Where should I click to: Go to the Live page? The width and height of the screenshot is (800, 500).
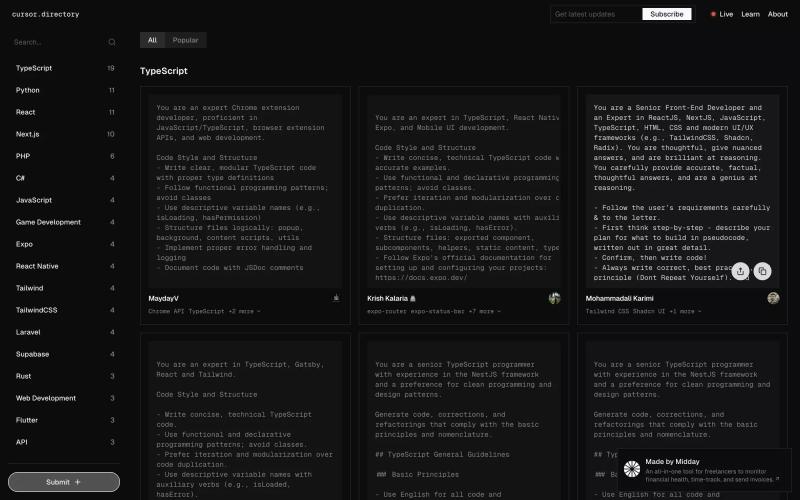[726, 14]
